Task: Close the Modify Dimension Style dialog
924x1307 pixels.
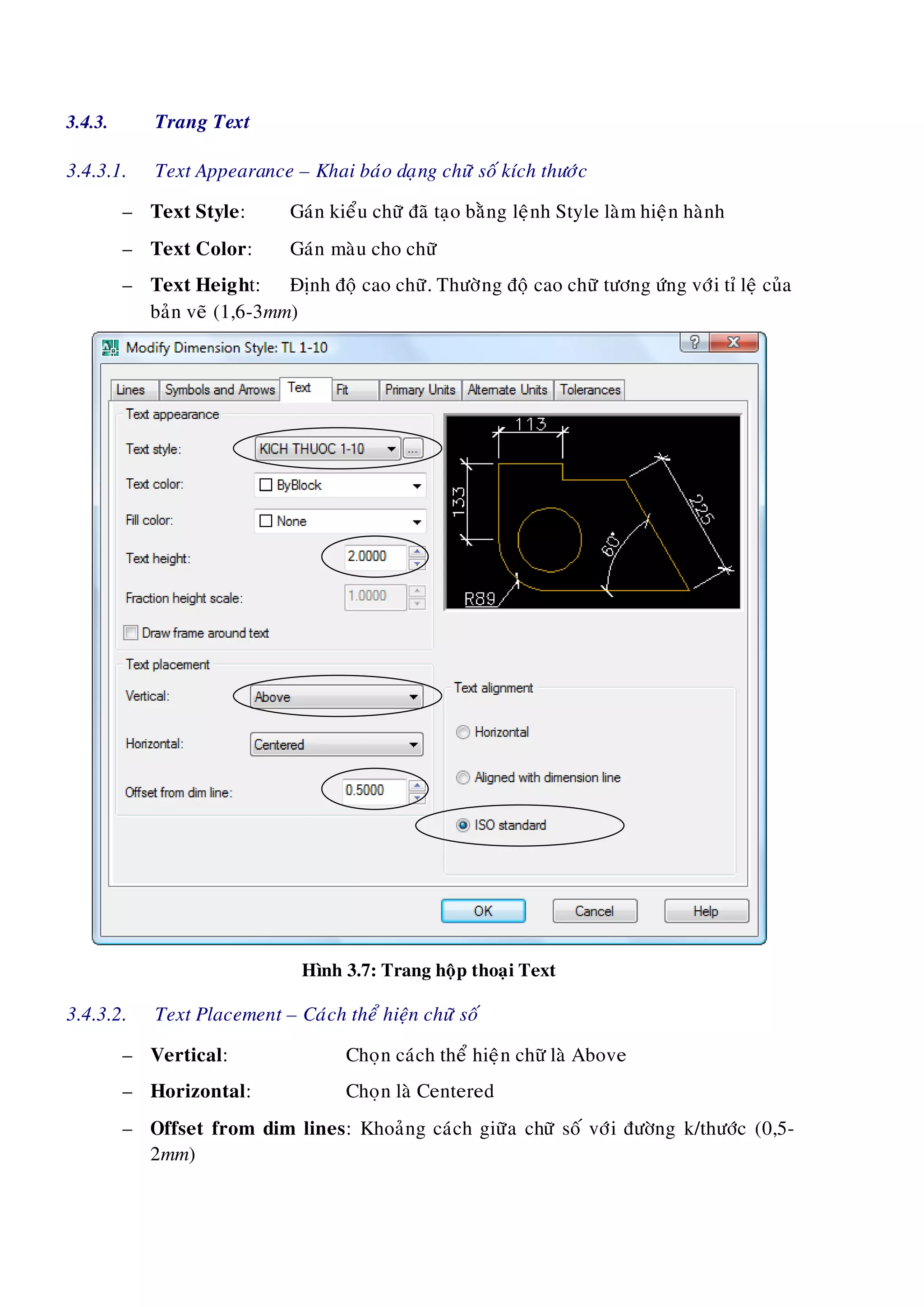Action: tap(734, 342)
